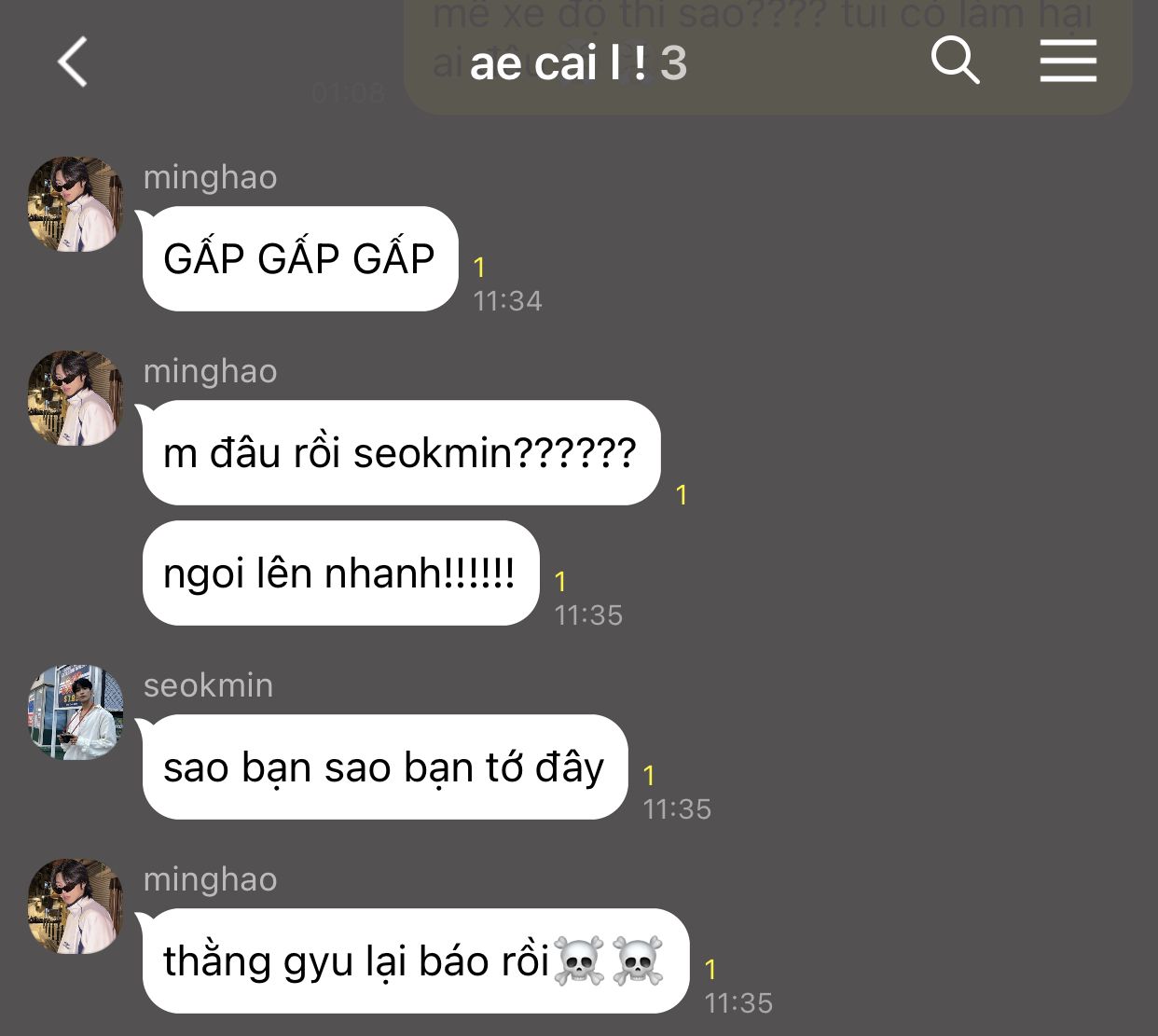Tap minghao's avatar beside 'm đâu rồi seokmin'
This screenshot has height=1036, width=1158.
pyautogui.click(x=76, y=398)
